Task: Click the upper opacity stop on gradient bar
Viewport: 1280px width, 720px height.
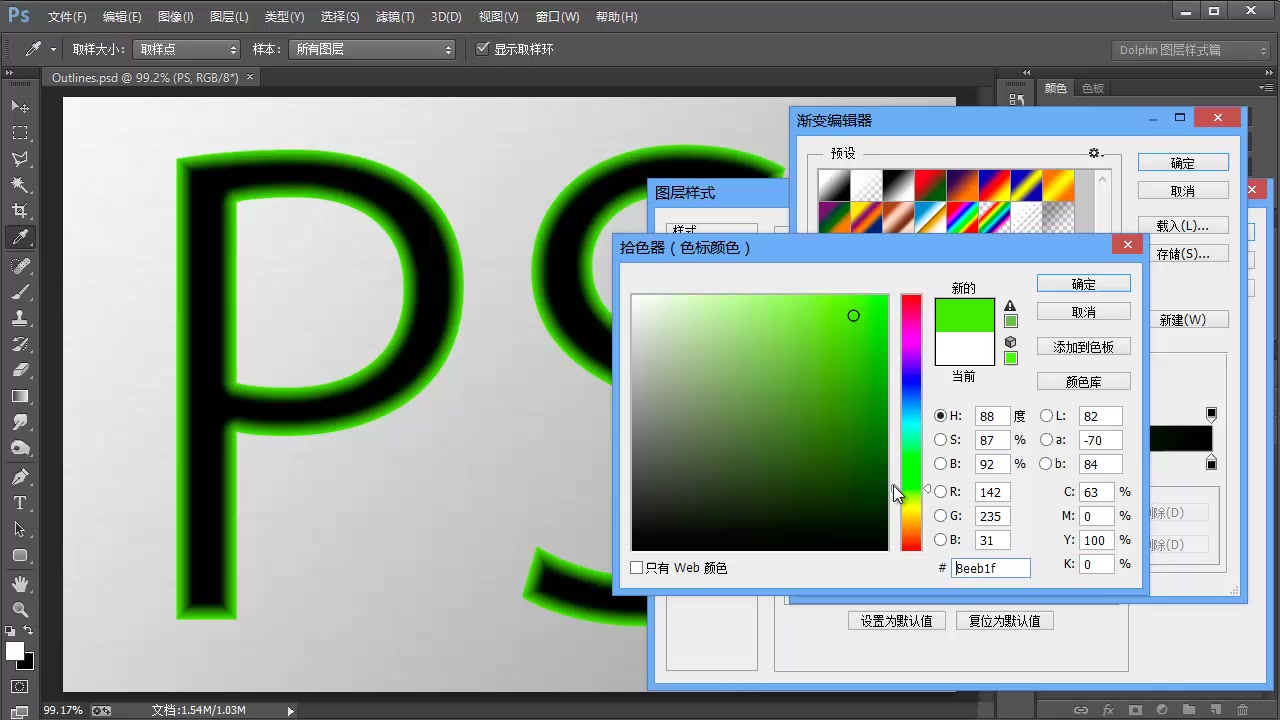Action: pos(1212,414)
